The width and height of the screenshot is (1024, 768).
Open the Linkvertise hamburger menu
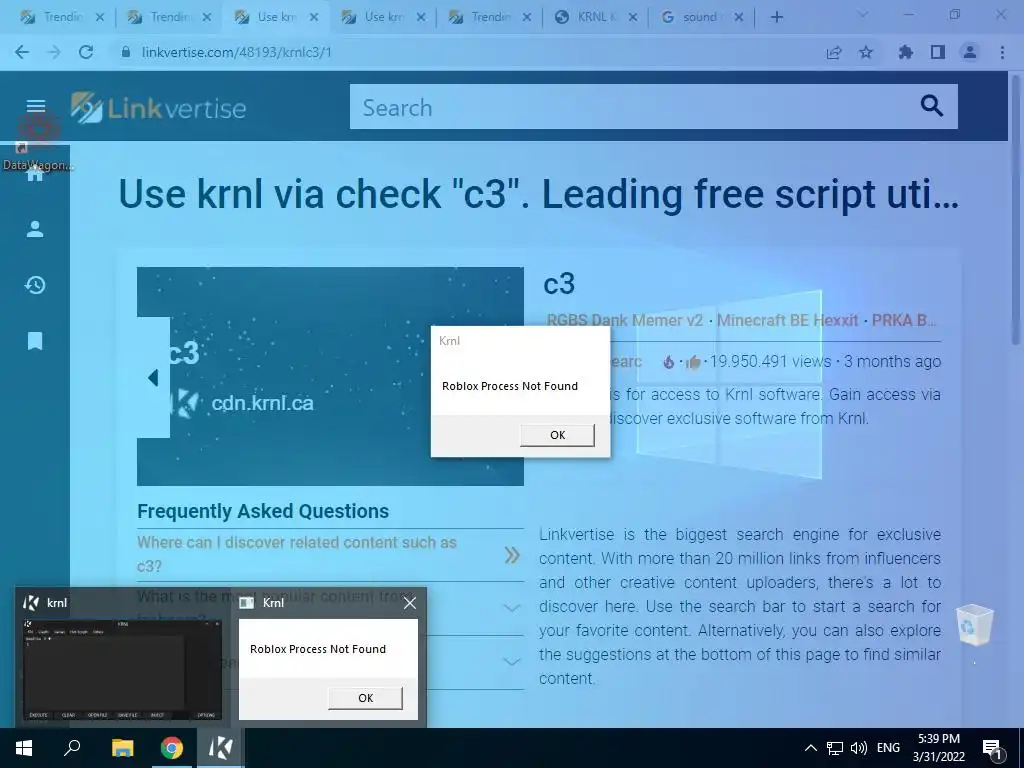pos(36,106)
